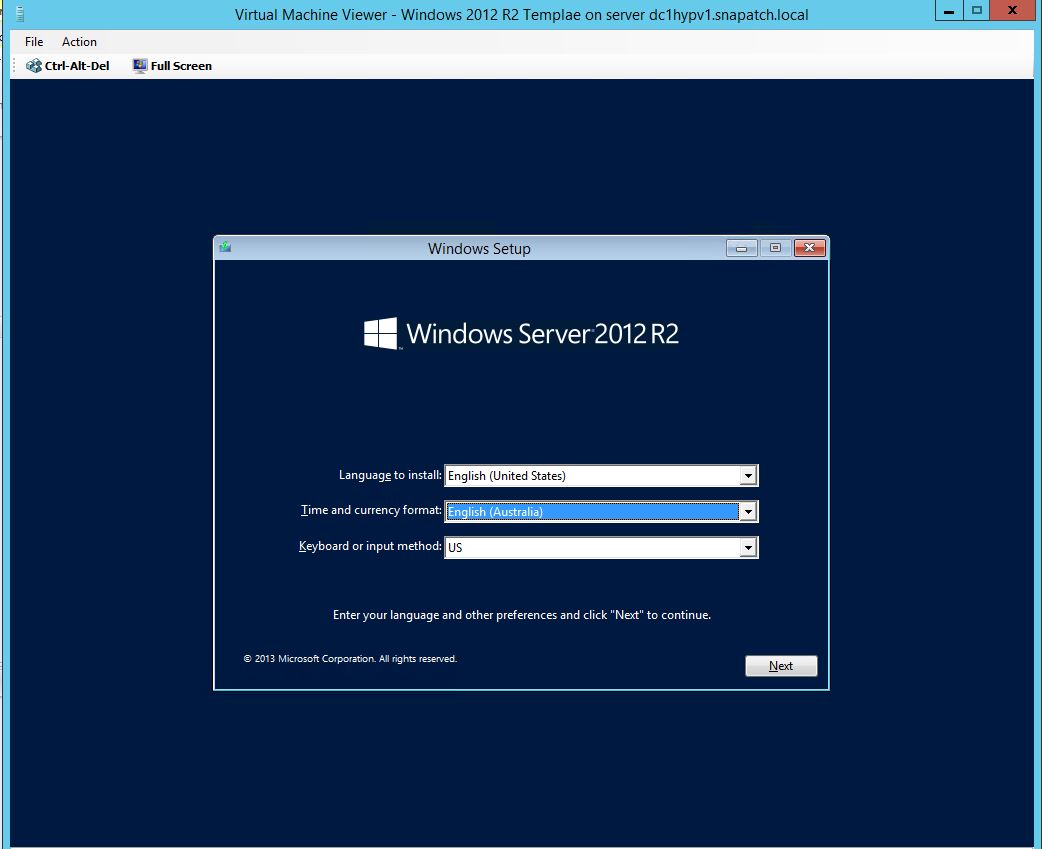Click the Virtual Machine Viewer title bar icon

tap(20, 14)
